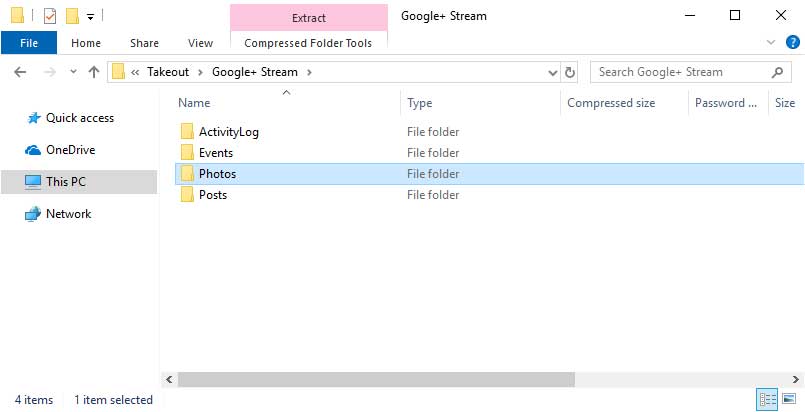
Task: Click the window folder icon in title bar
Action: [x=17, y=16]
